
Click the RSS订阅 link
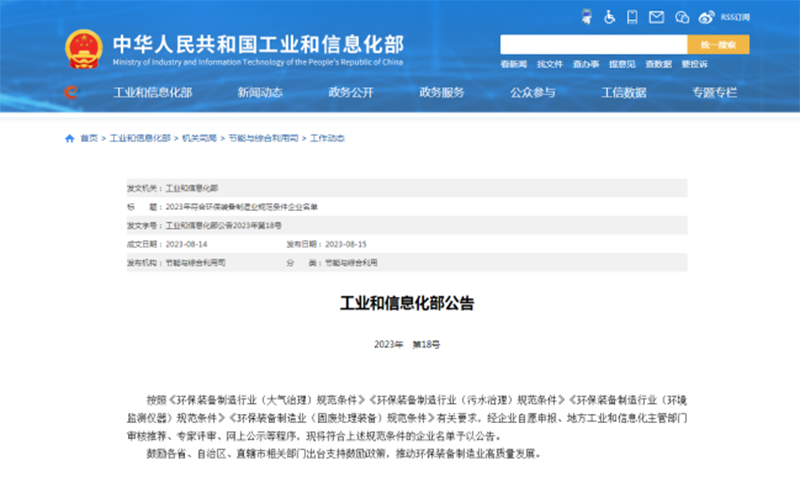click(x=735, y=16)
